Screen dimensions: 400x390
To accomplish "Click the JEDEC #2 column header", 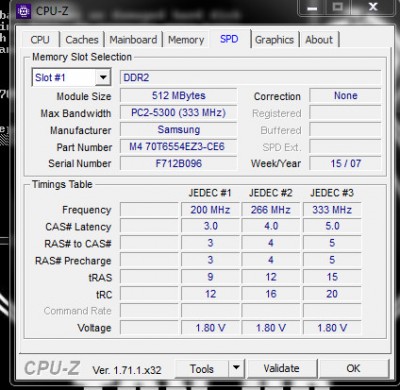I will tap(271, 193).
